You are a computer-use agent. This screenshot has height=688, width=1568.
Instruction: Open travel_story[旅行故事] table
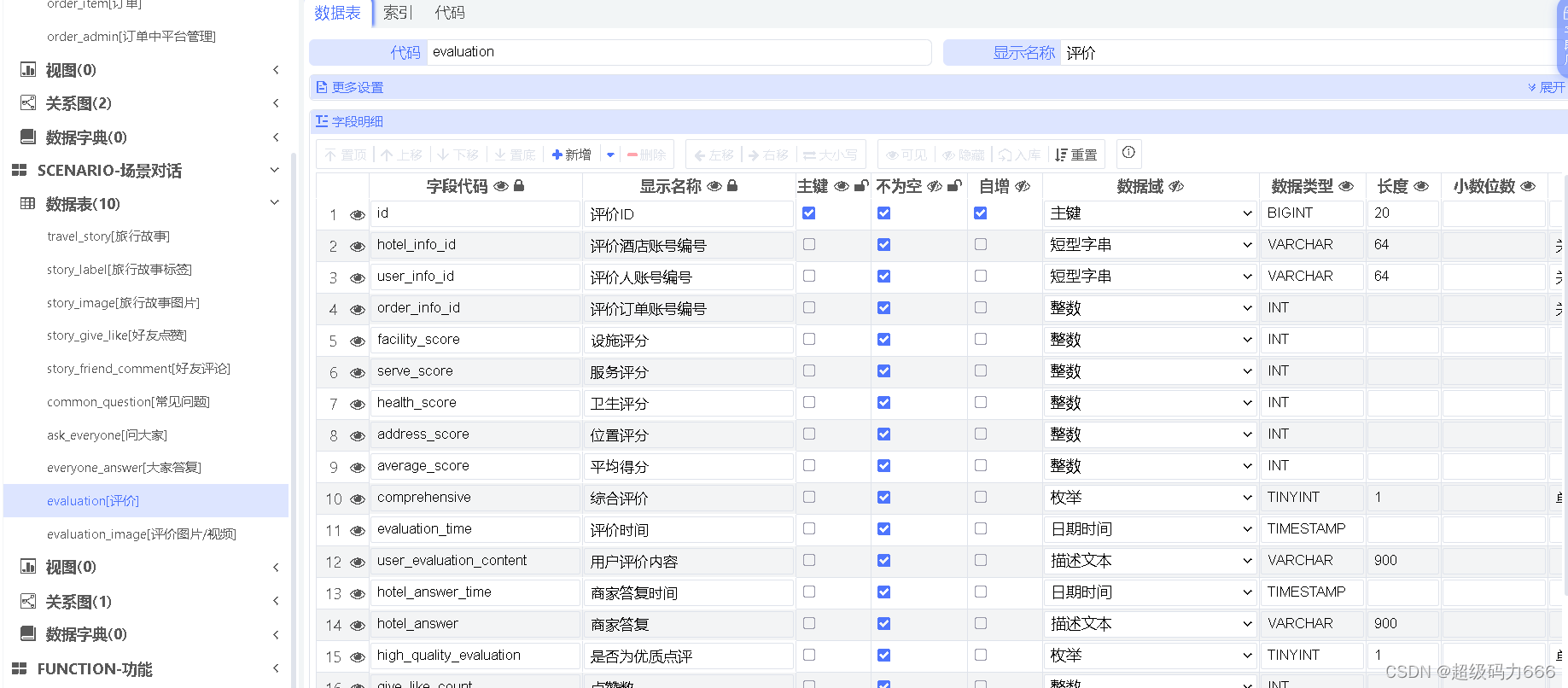point(108,236)
